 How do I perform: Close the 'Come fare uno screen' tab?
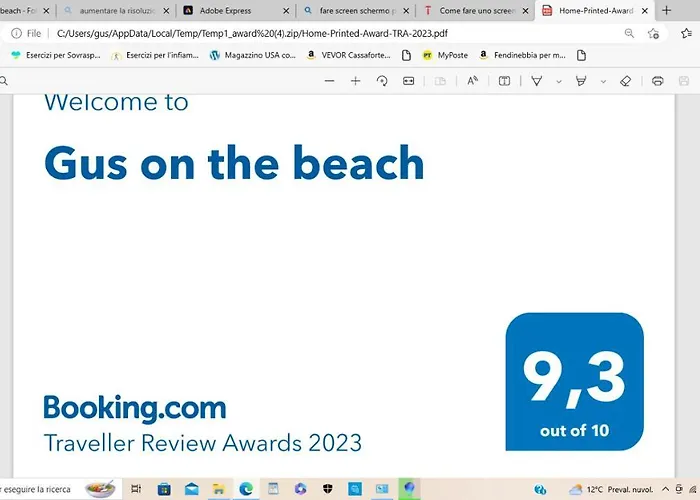tap(526, 11)
